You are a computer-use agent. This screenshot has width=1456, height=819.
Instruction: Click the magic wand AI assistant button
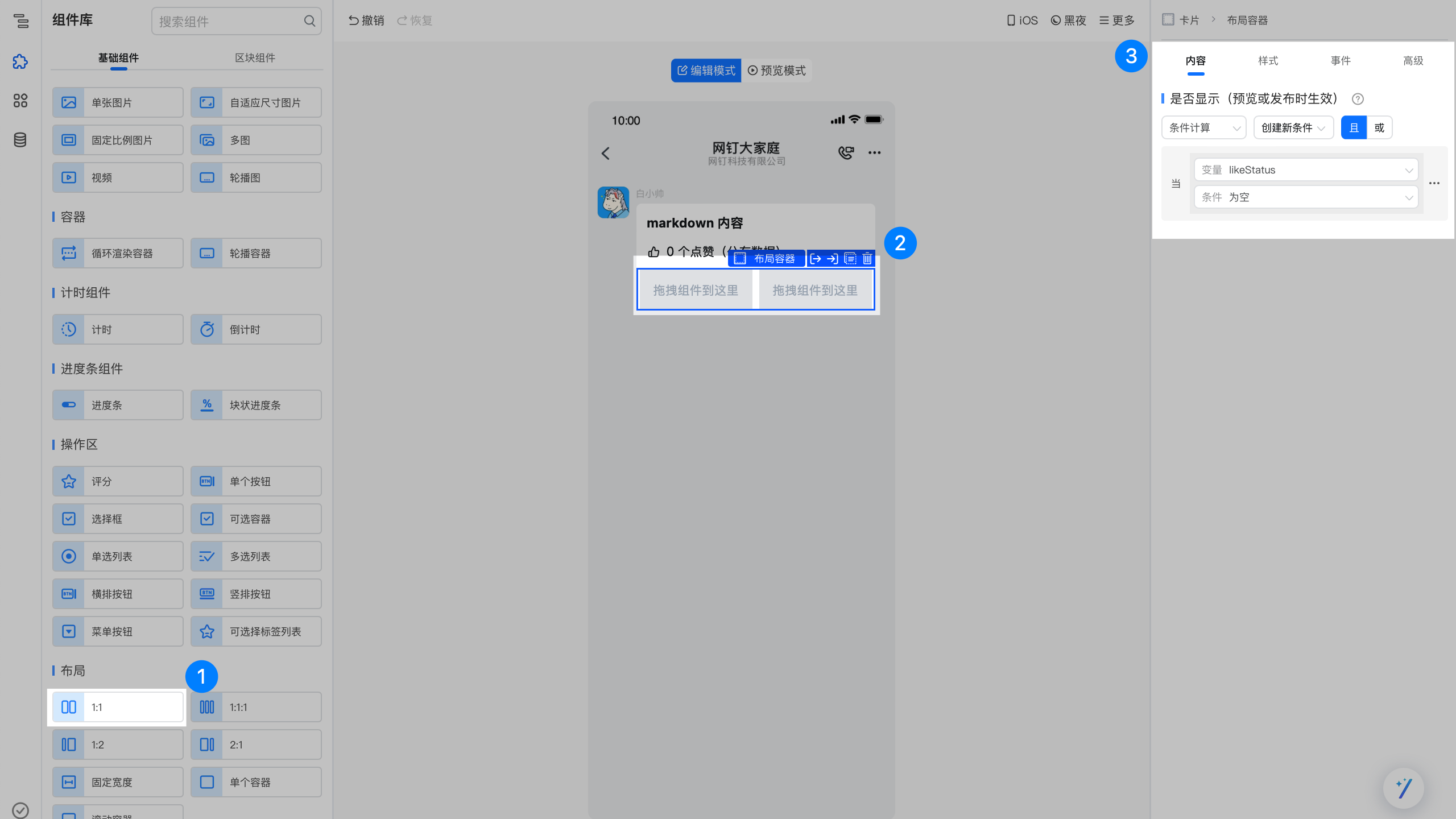coord(1403,788)
